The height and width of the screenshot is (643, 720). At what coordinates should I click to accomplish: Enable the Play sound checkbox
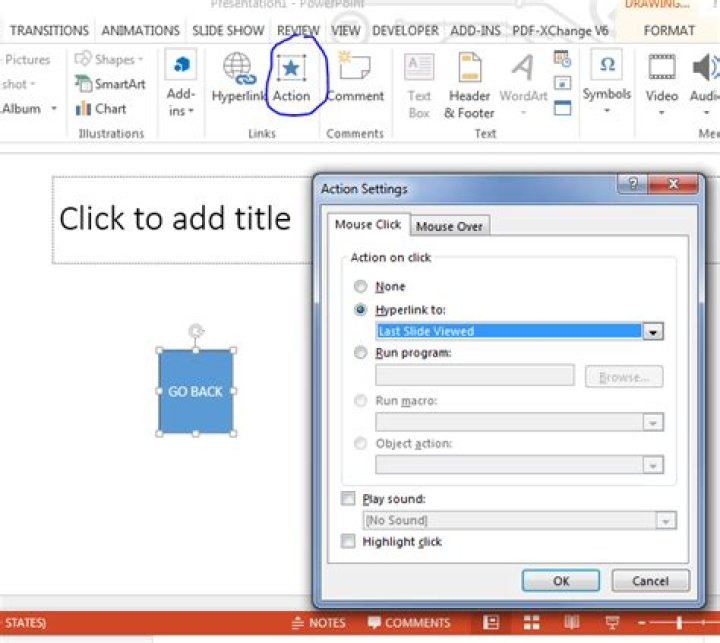point(348,498)
